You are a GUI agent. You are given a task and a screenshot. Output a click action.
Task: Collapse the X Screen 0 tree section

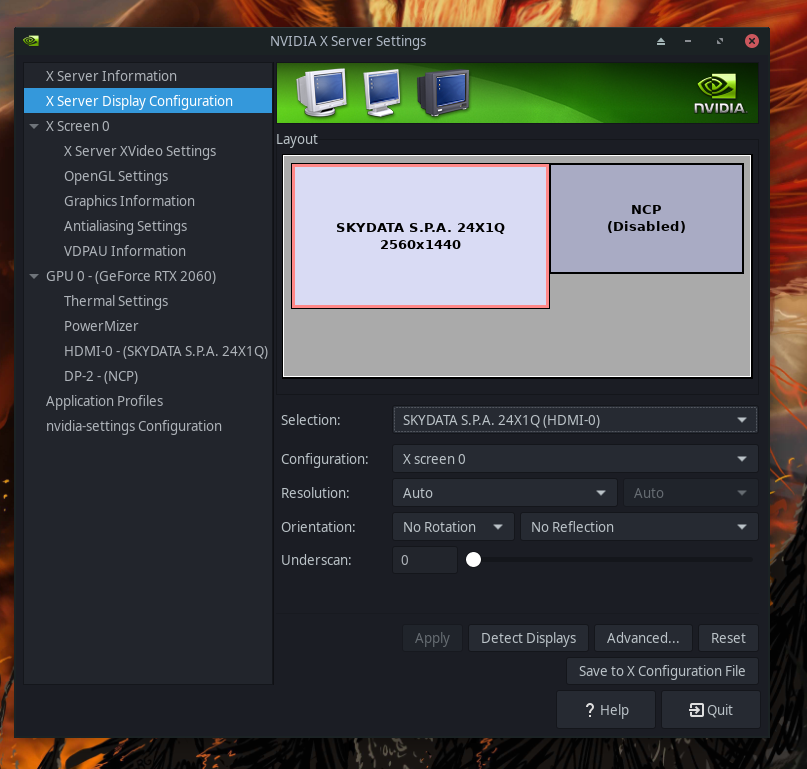coord(33,125)
